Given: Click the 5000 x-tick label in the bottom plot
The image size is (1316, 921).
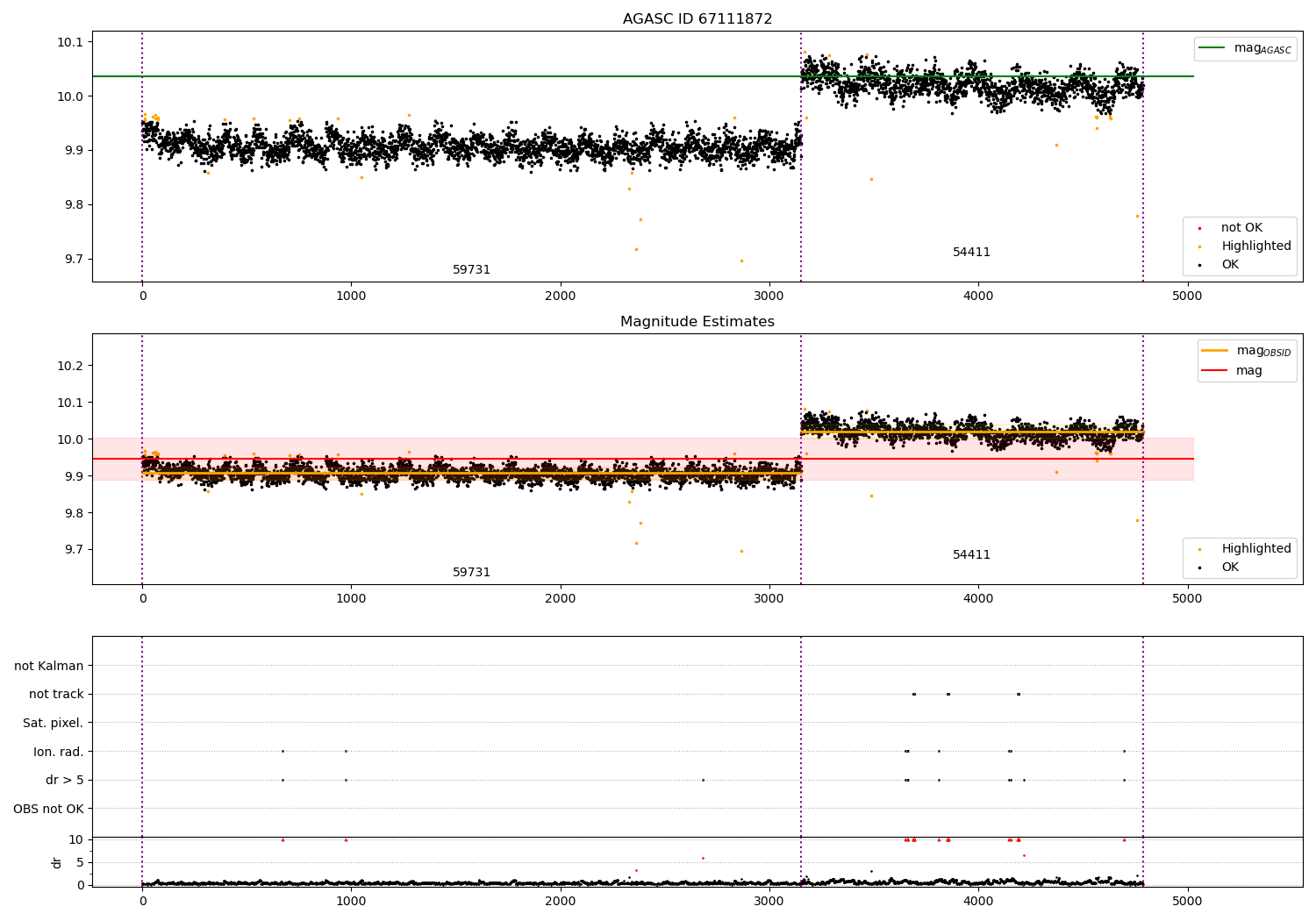Looking at the screenshot, I should pos(1187,901).
